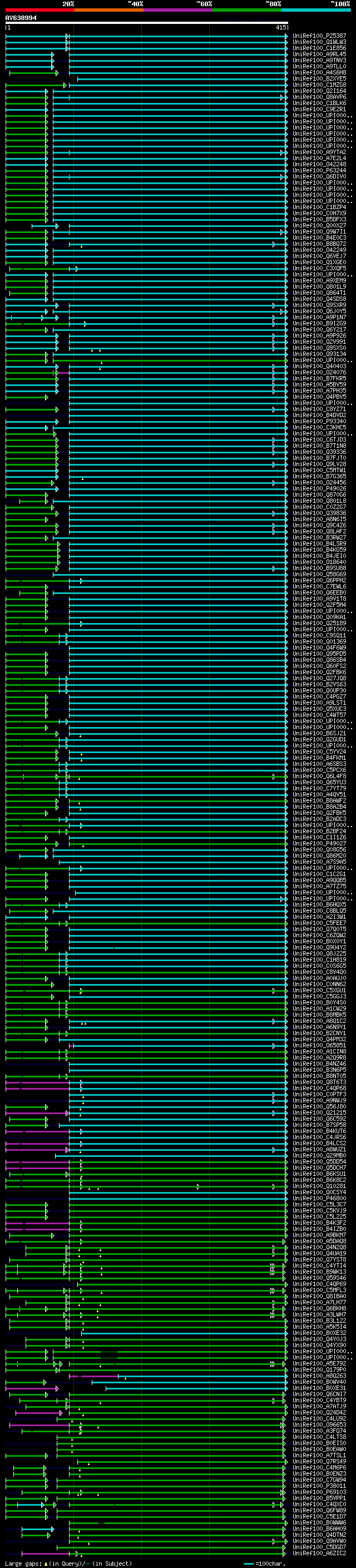The width and height of the screenshot is (356, 1568).
Task: Select hit label UniRef100_A9XEM9
Action: pyautogui.click(x=319, y=280)
